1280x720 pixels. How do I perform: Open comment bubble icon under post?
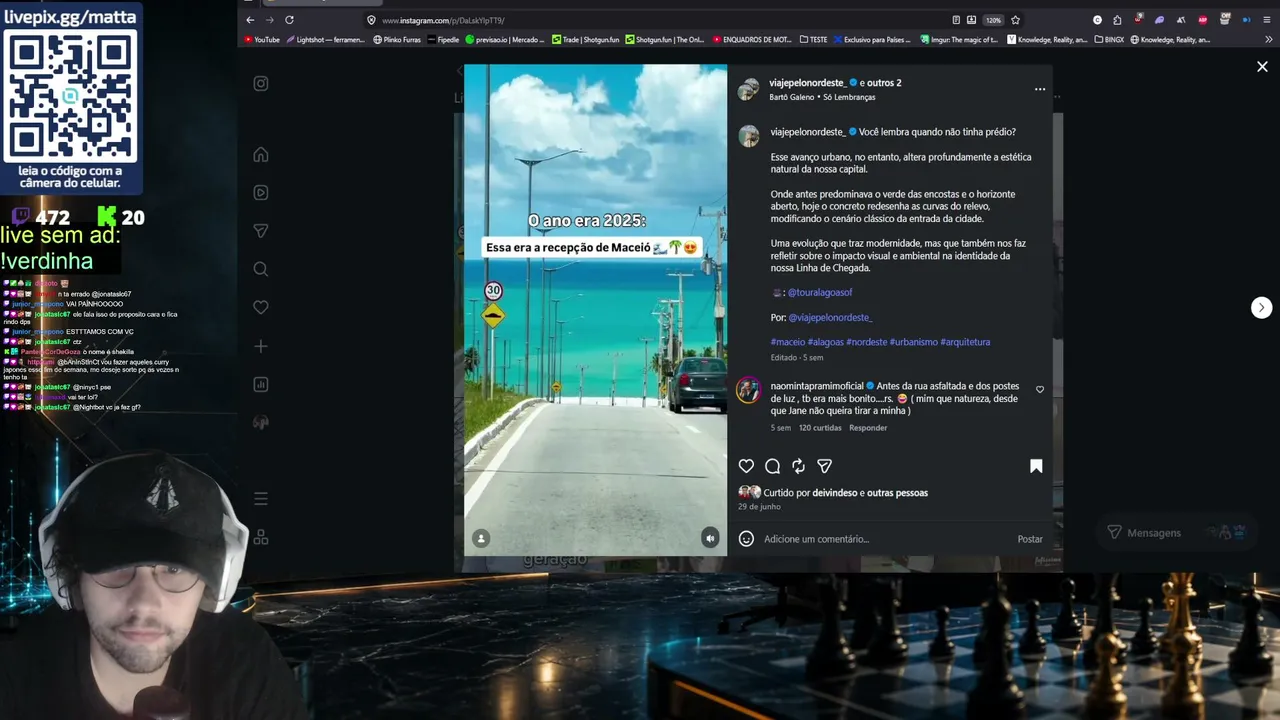click(x=772, y=466)
